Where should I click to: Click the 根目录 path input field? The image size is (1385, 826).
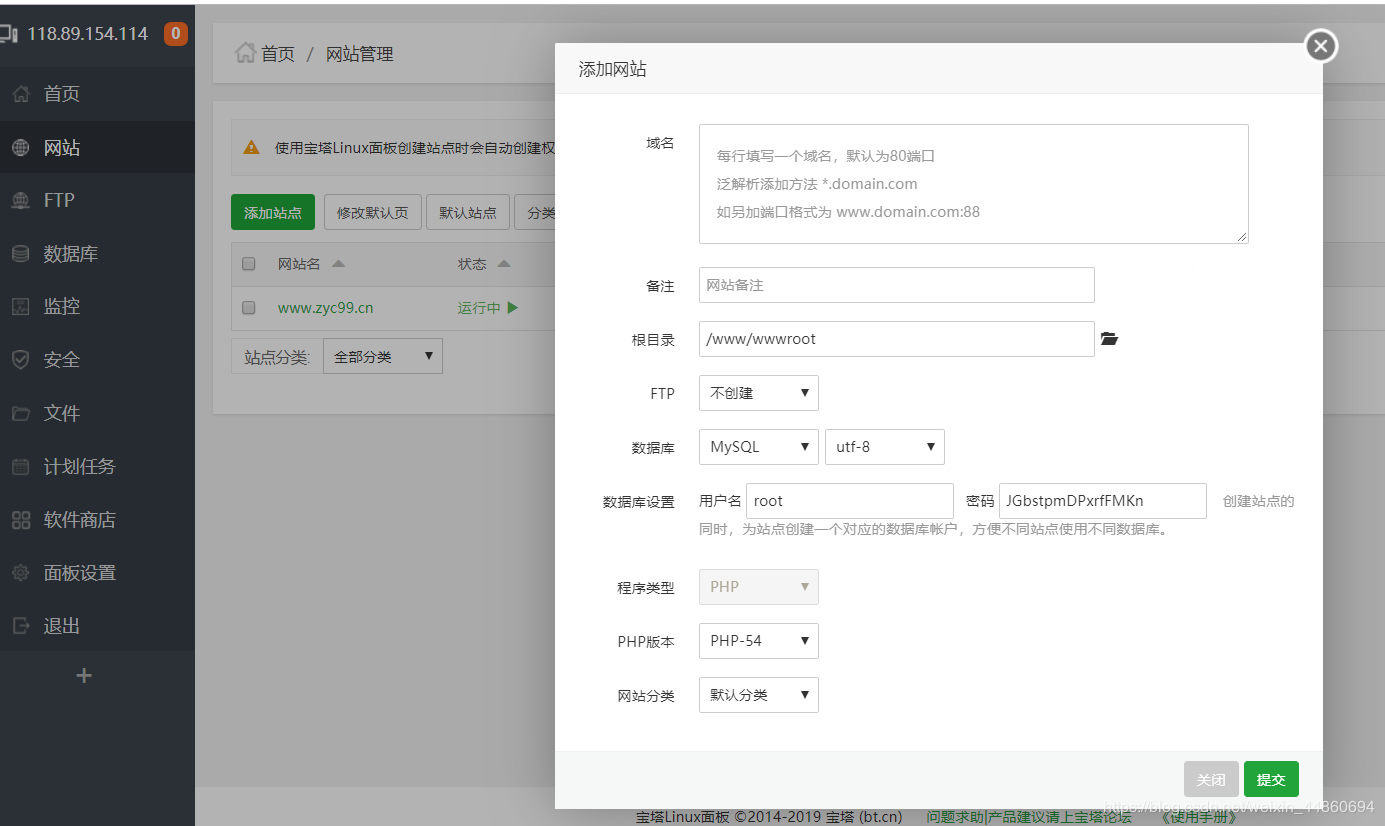coord(897,339)
